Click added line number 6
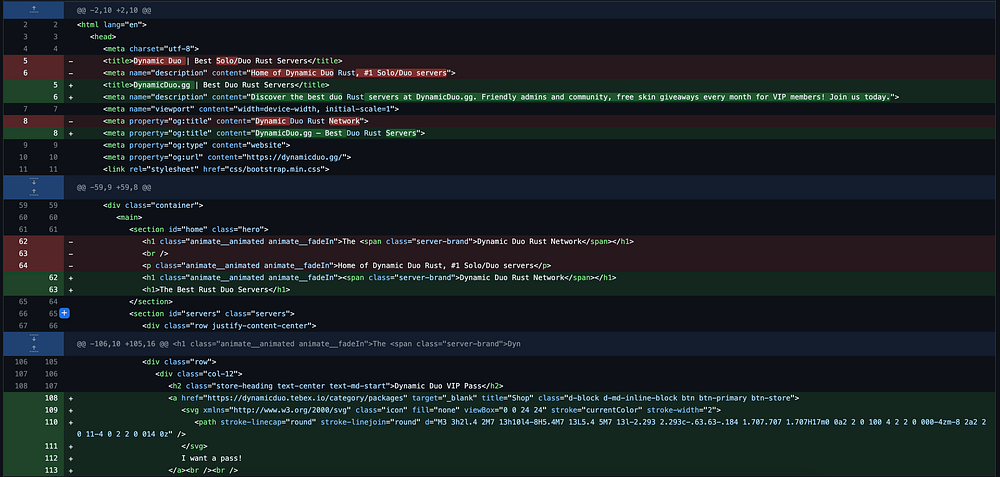Viewport: 1000px width, 477px height. click(x=55, y=98)
